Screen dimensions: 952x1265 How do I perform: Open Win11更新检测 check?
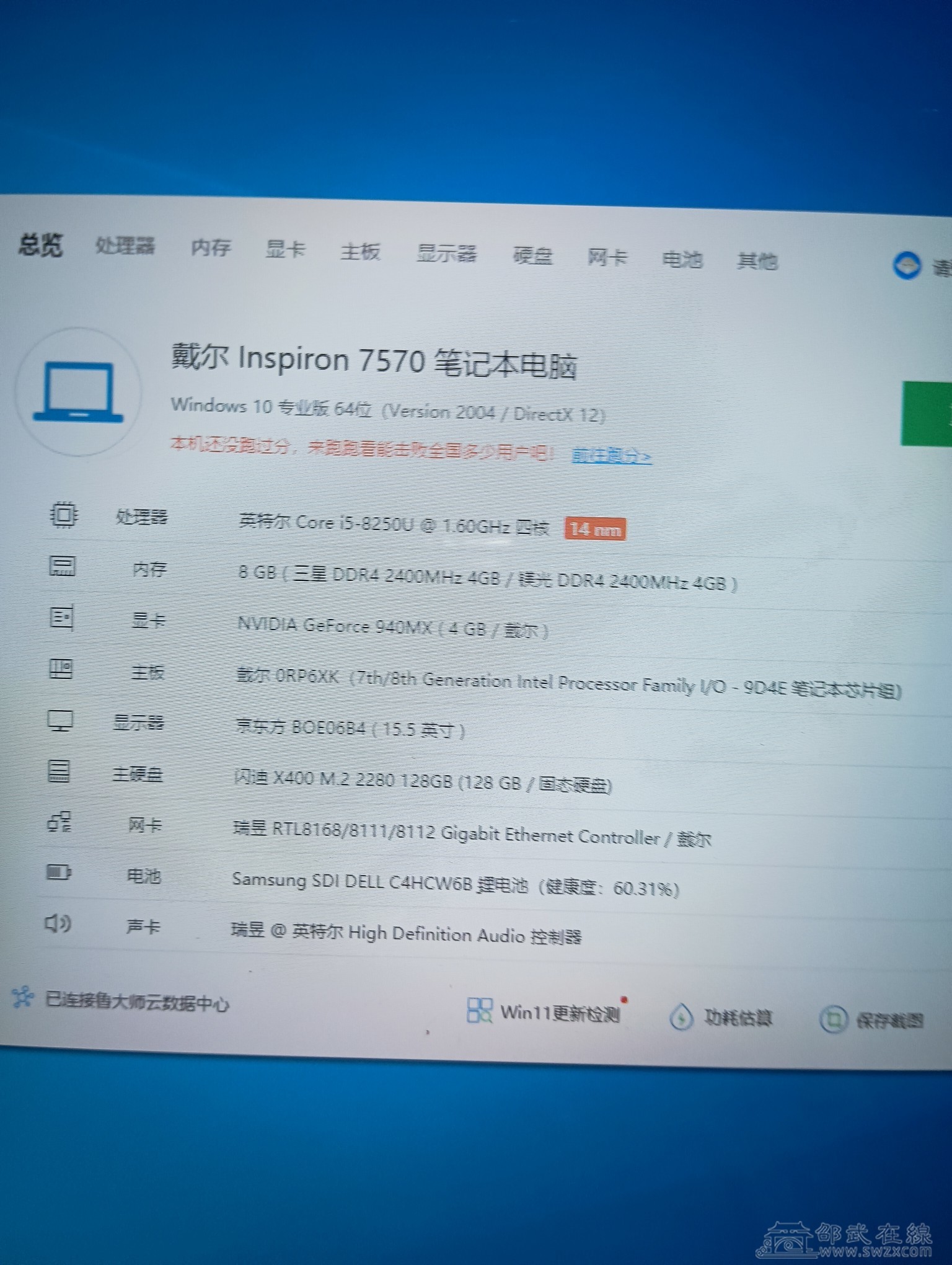(545, 1013)
